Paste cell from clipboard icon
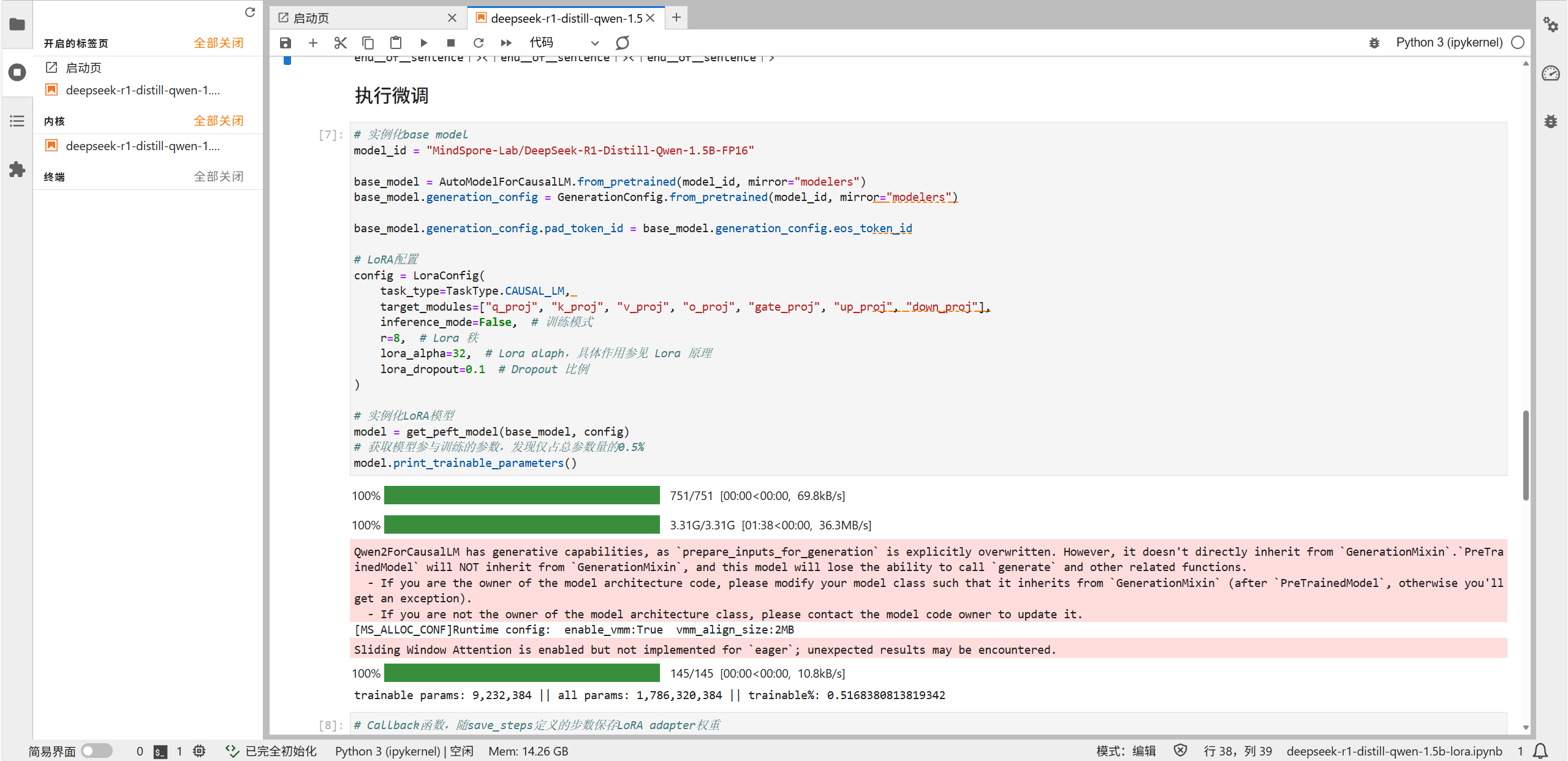 [396, 43]
